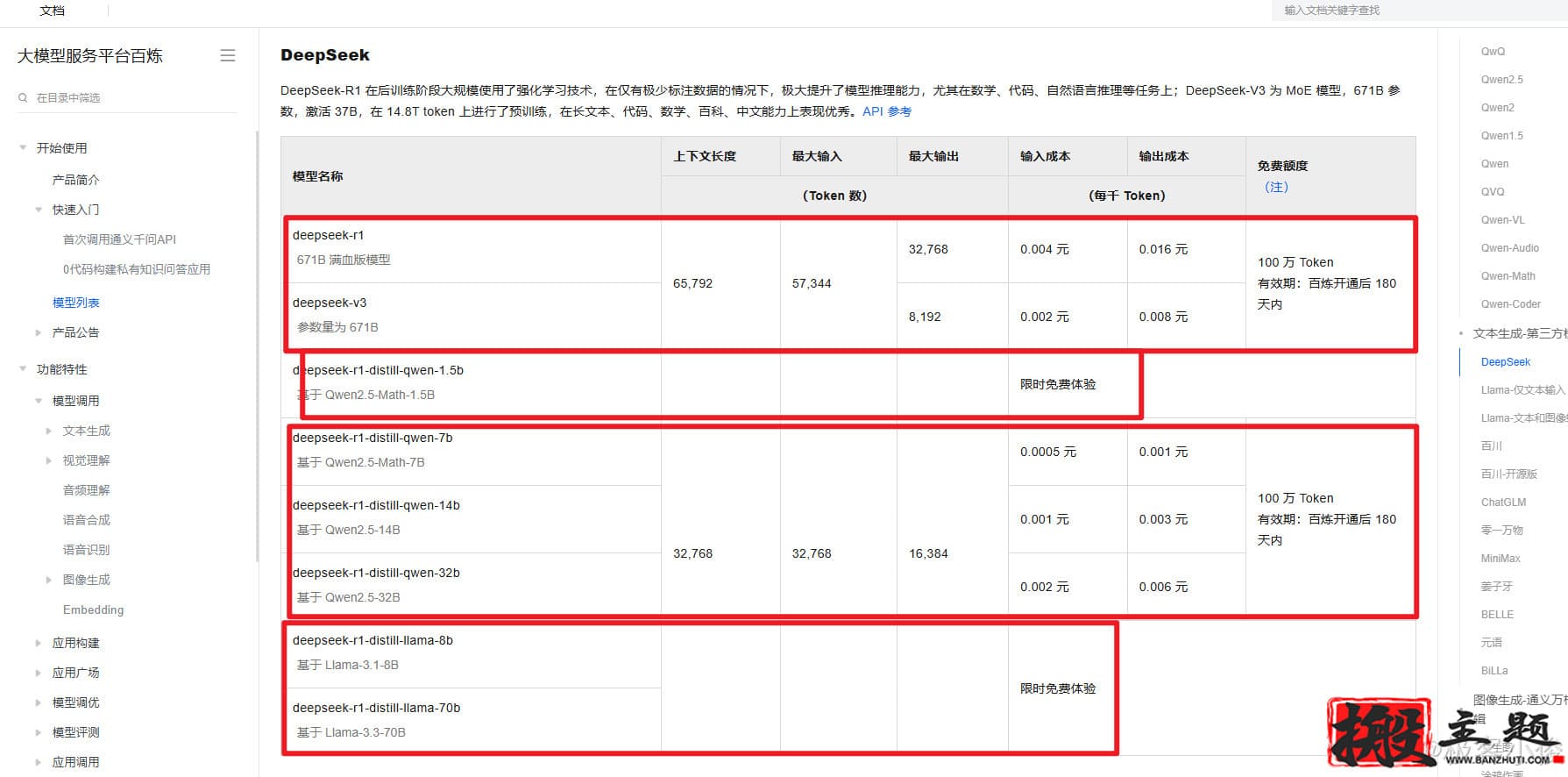Open the 模型列表 page in the sidebar
Viewport: 1568px width, 777px height.
click(x=76, y=303)
